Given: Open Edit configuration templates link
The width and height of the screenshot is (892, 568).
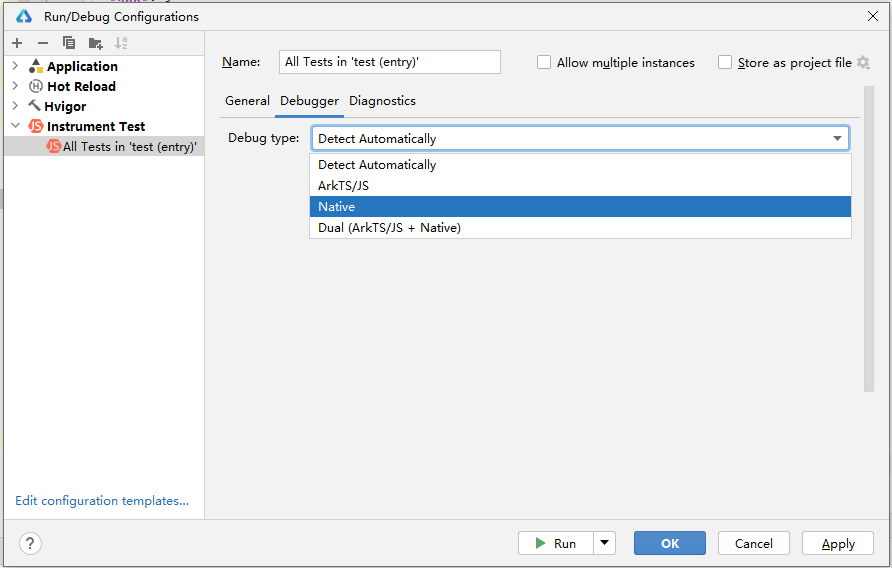Looking at the screenshot, I should coord(102,501).
